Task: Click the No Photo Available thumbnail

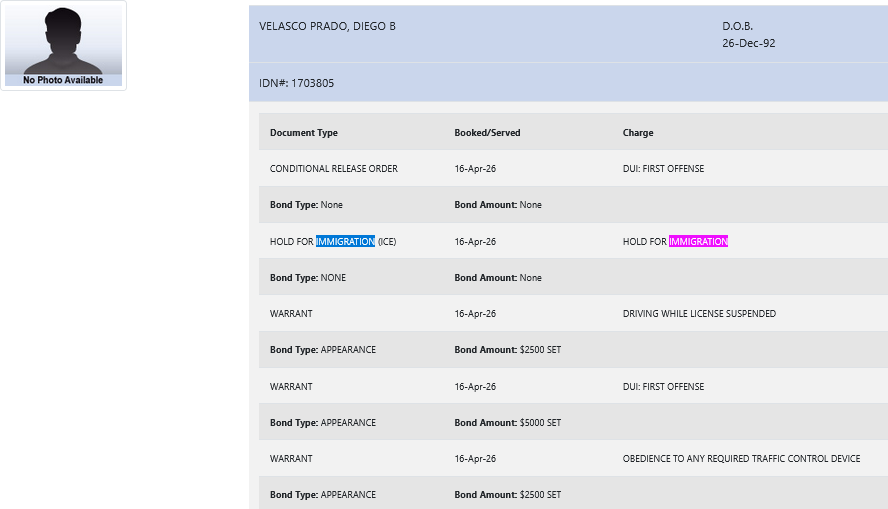Action: (63, 46)
